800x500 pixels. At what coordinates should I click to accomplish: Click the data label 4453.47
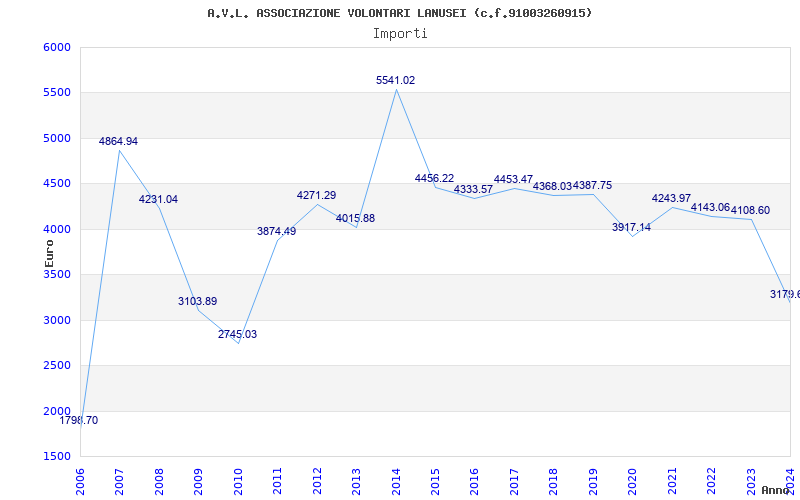click(x=513, y=180)
